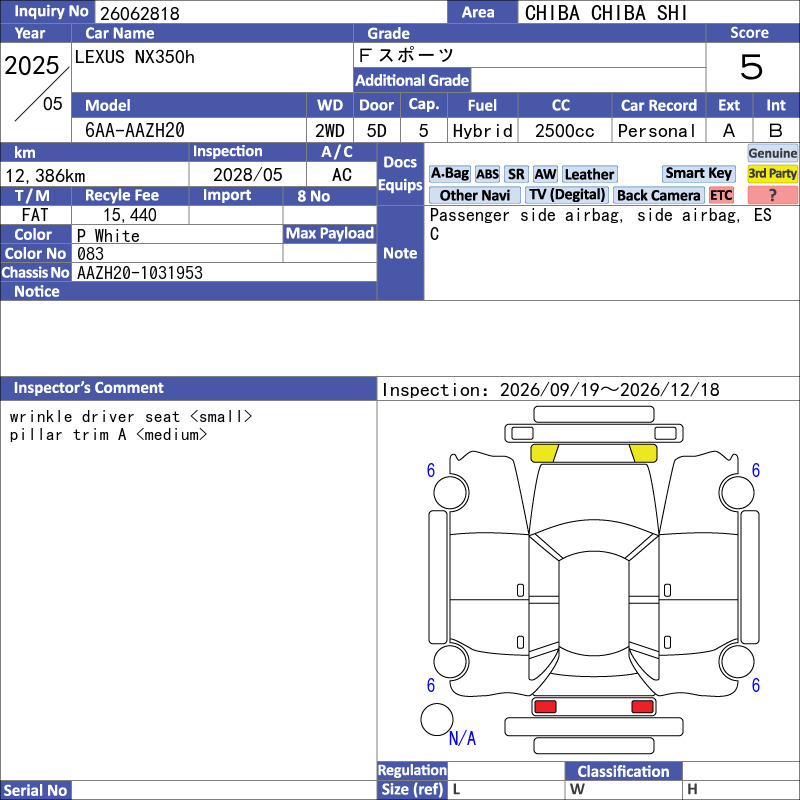The image size is (800, 800).
Task: Click the N/A spare tire circle
Action: (x=437, y=719)
